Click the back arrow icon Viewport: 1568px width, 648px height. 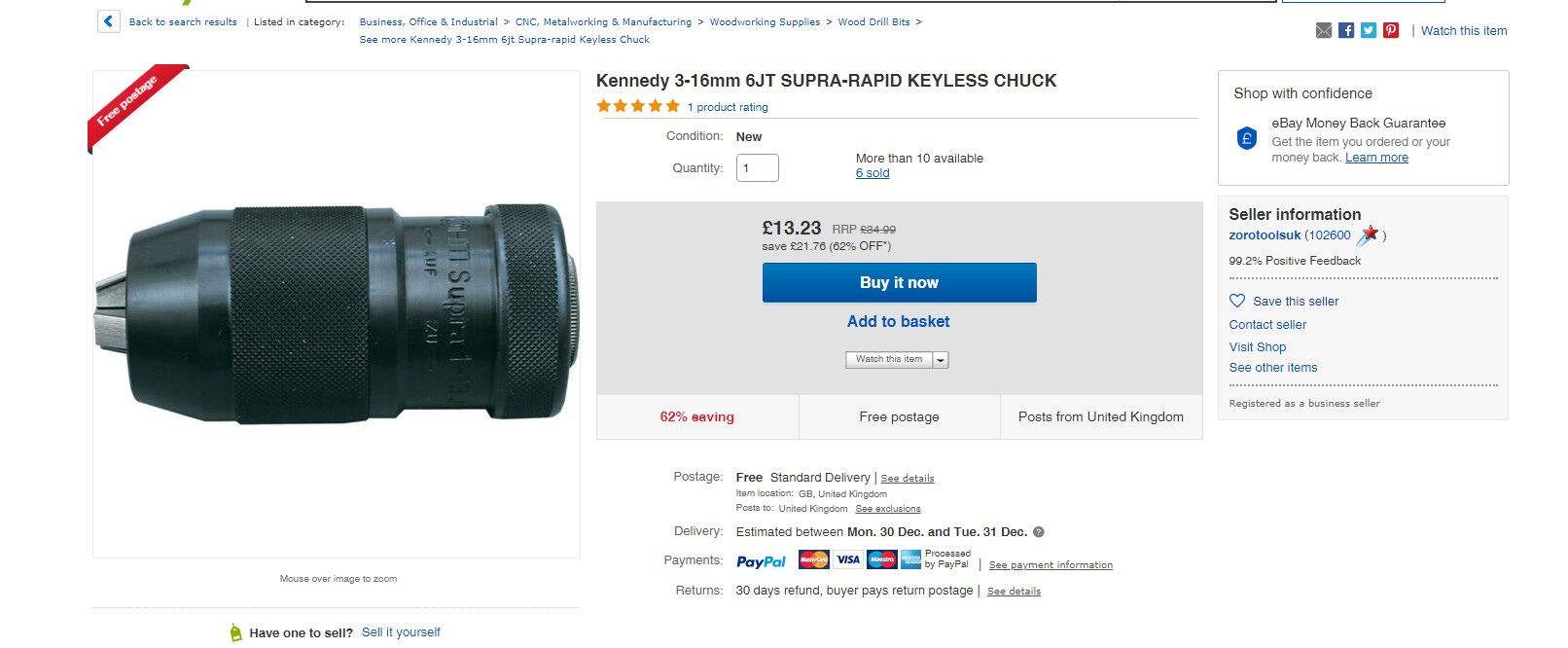point(108,21)
